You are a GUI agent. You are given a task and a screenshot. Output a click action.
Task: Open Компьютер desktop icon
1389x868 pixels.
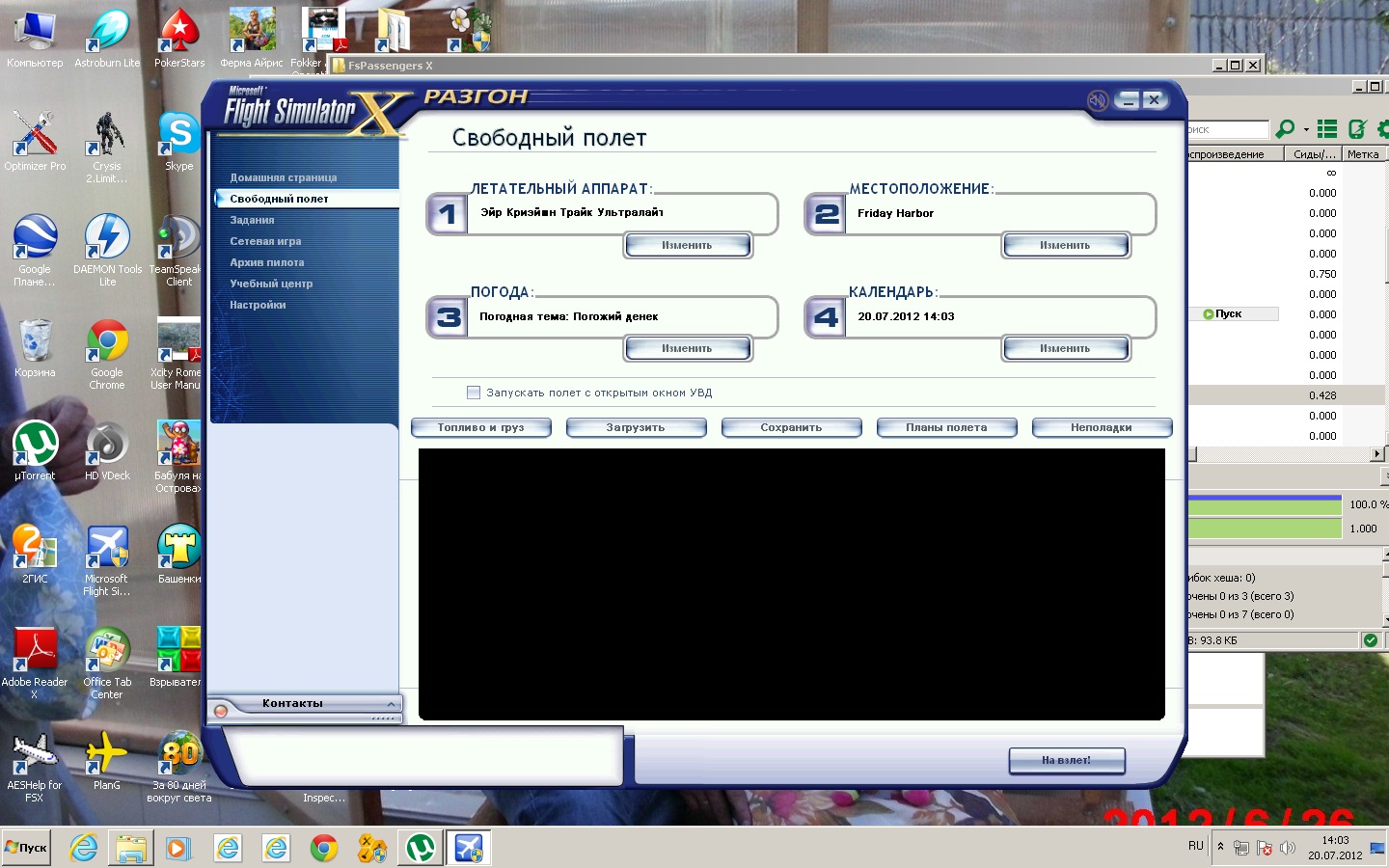pyautogui.click(x=35, y=39)
